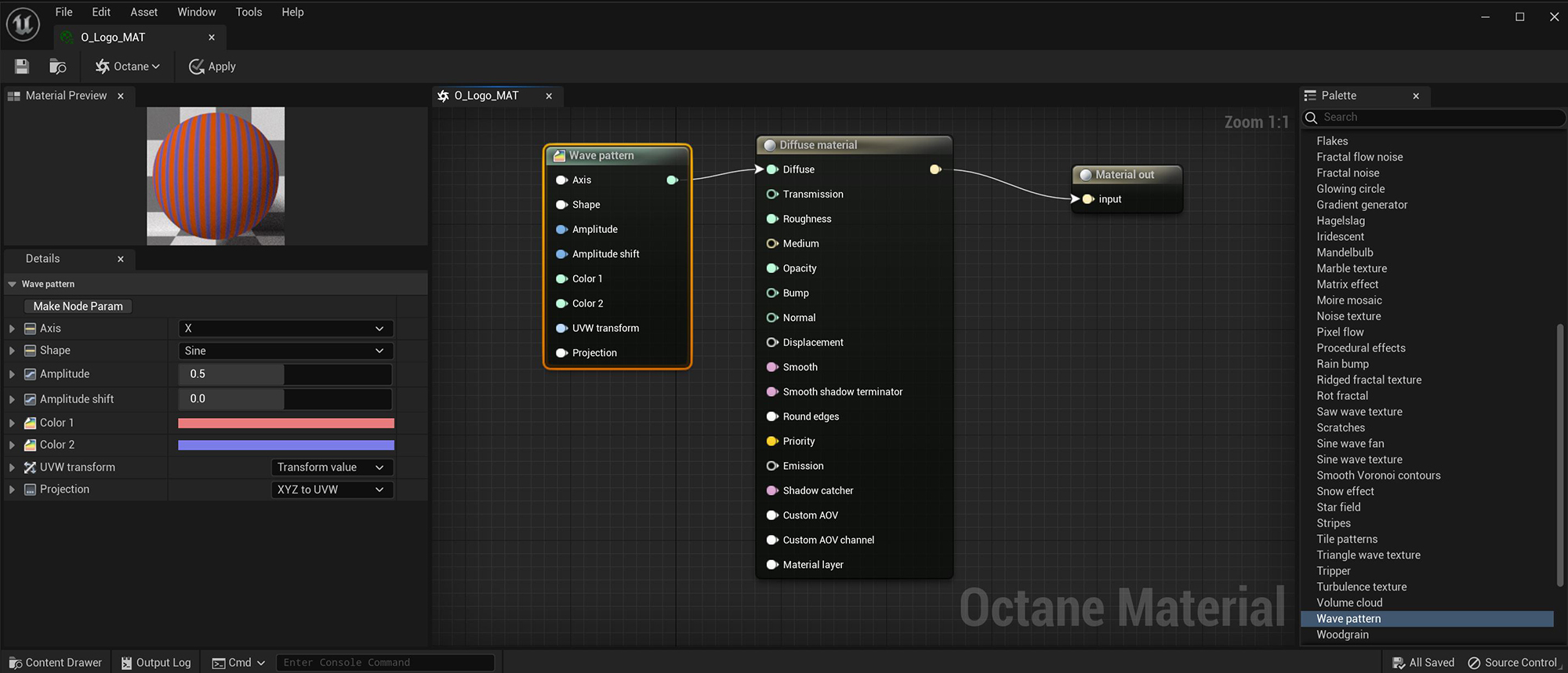Save the current asset with the disk icon
The width and height of the screenshot is (1568, 673).
(x=22, y=67)
